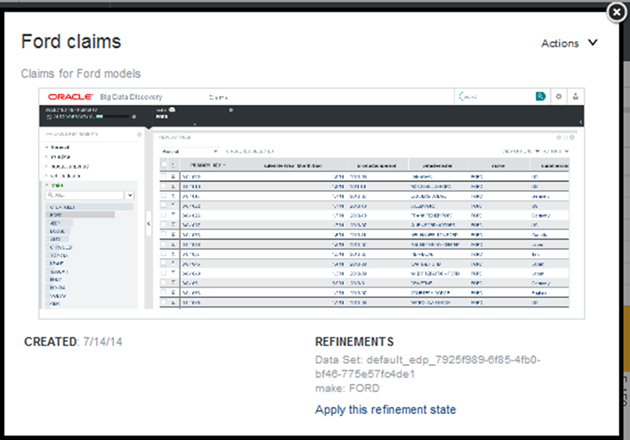This screenshot has height=440, width=630.
Task: Click the "Claims for Ford models" description
Action: (81, 74)
